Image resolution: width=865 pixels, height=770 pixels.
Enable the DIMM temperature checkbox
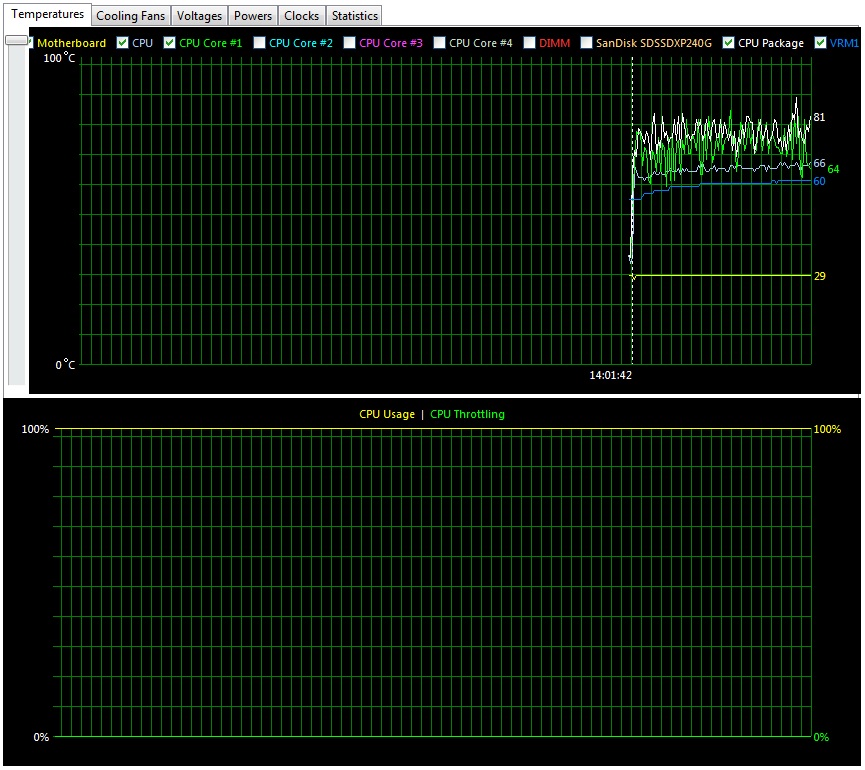point(529,42)
